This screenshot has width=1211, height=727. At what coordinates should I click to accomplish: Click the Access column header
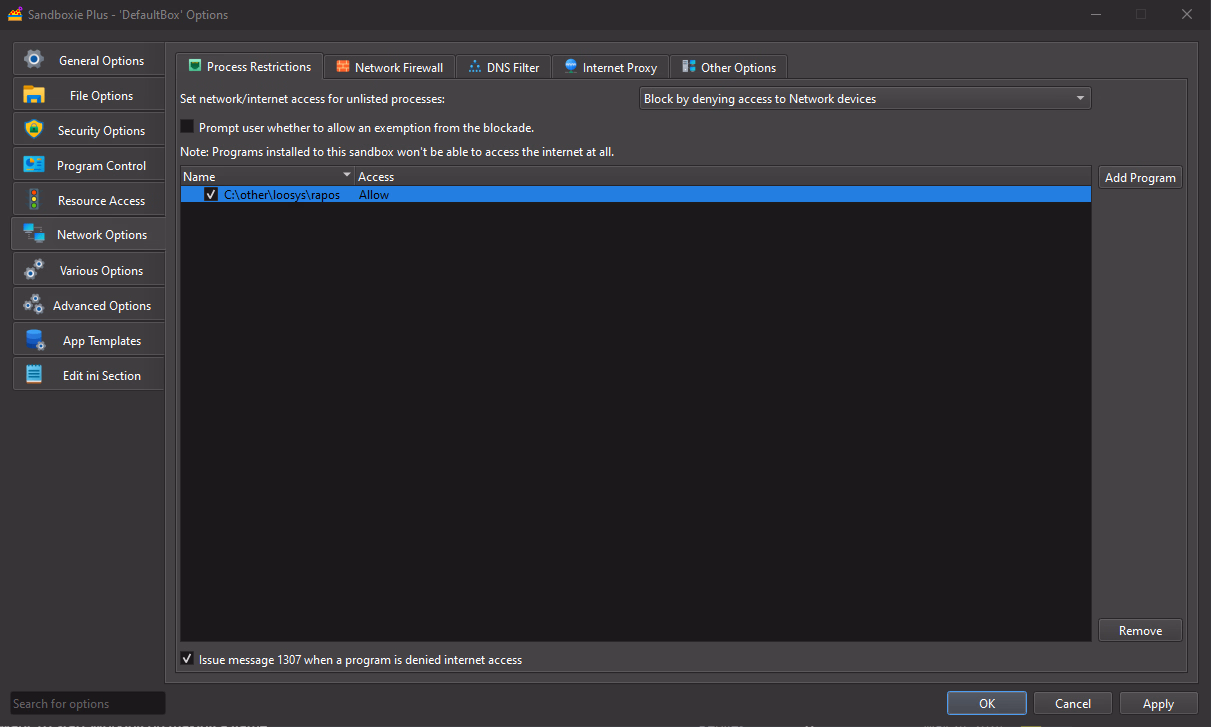coord(376,176)
